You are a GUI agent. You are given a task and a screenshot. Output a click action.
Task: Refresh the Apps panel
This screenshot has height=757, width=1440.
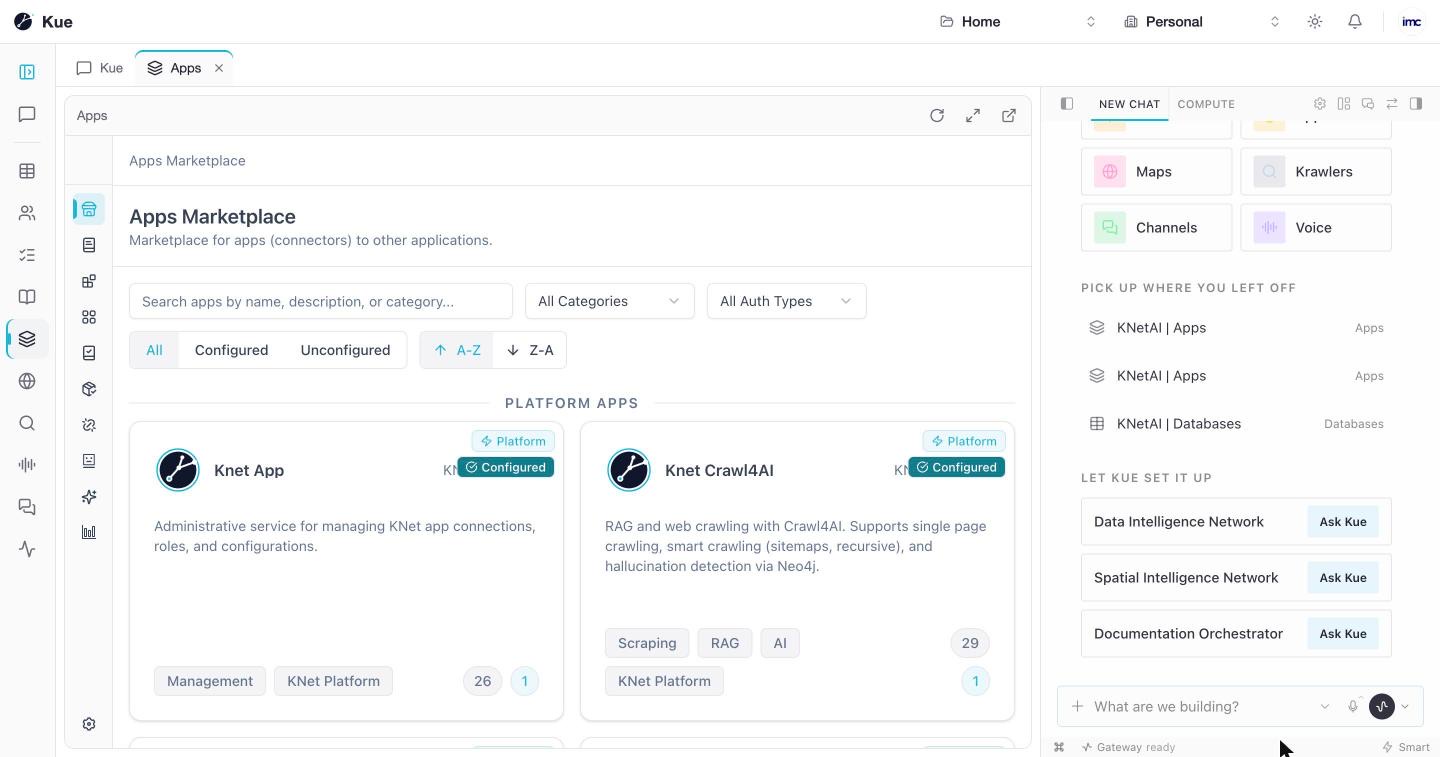pos(937,115)
